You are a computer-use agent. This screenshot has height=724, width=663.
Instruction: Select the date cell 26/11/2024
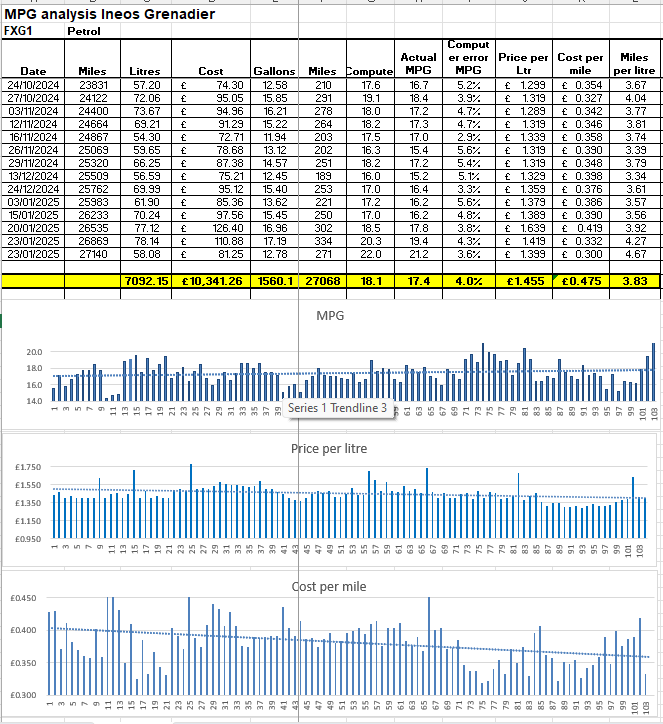tap(33, 150)
